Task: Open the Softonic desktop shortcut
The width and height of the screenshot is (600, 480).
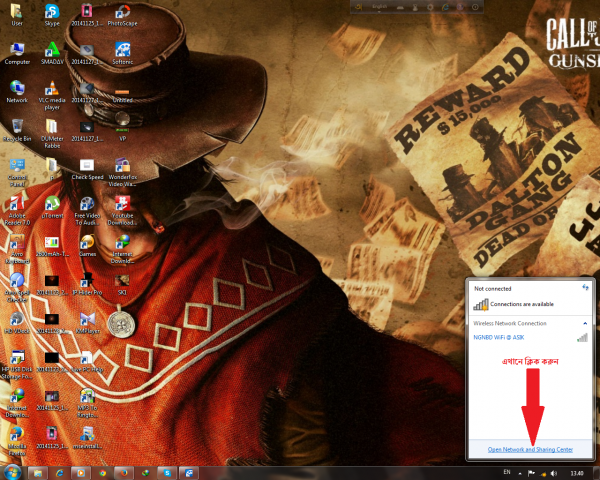Action: pyautogui.click(x=122, y=53)
